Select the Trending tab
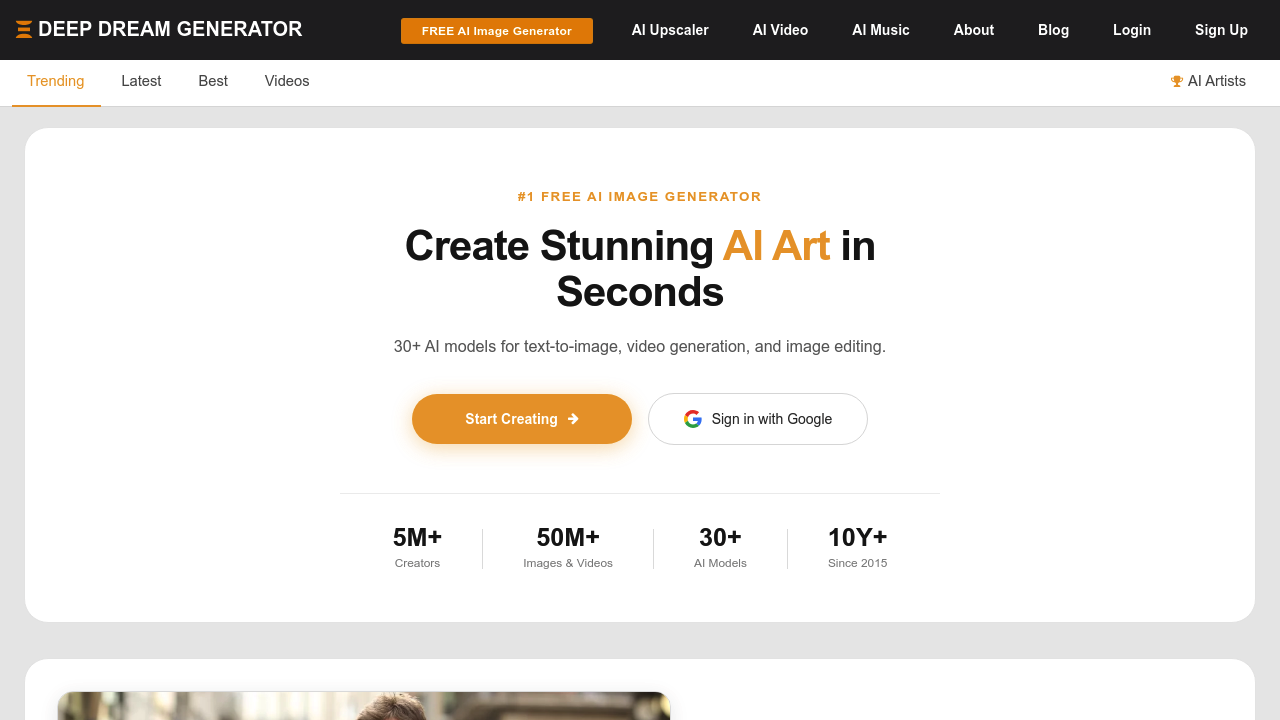This screenshot has height=720, width=1280. coord(56,81)
